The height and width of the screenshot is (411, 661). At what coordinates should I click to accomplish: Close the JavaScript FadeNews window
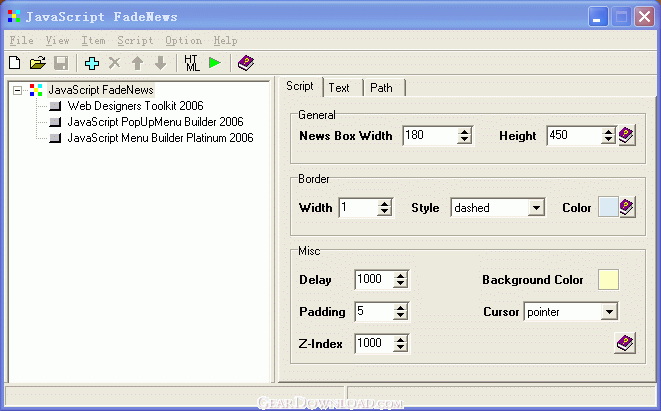pos(645,17)
